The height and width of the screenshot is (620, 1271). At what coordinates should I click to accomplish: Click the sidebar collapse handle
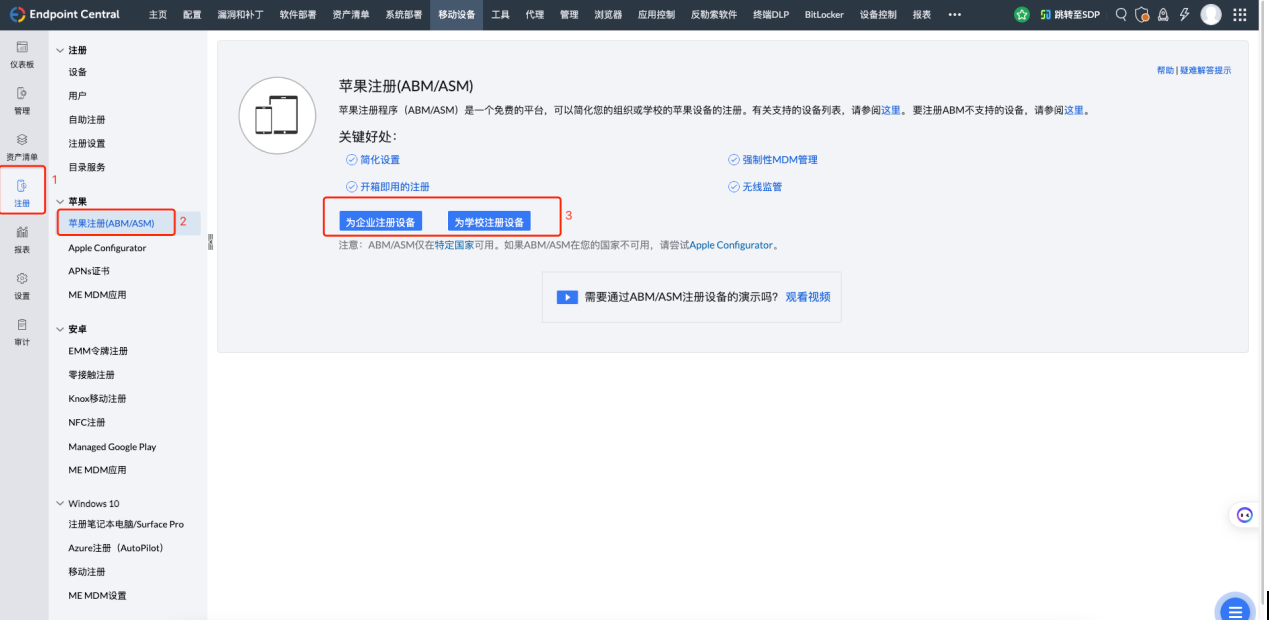[x=210, y=241]
